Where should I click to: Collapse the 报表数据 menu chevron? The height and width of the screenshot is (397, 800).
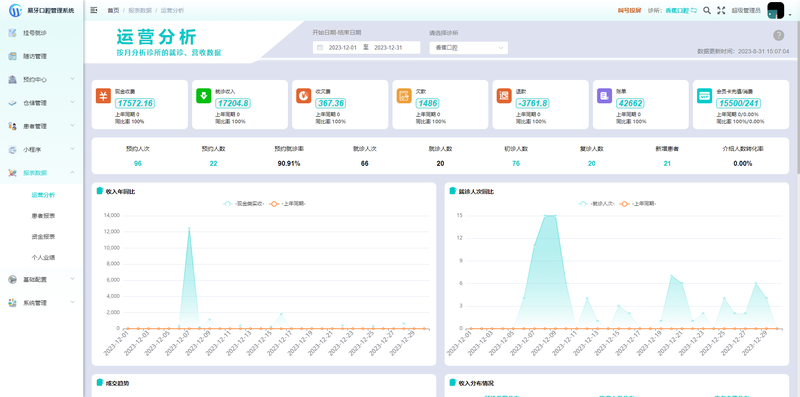pos(72,172)
